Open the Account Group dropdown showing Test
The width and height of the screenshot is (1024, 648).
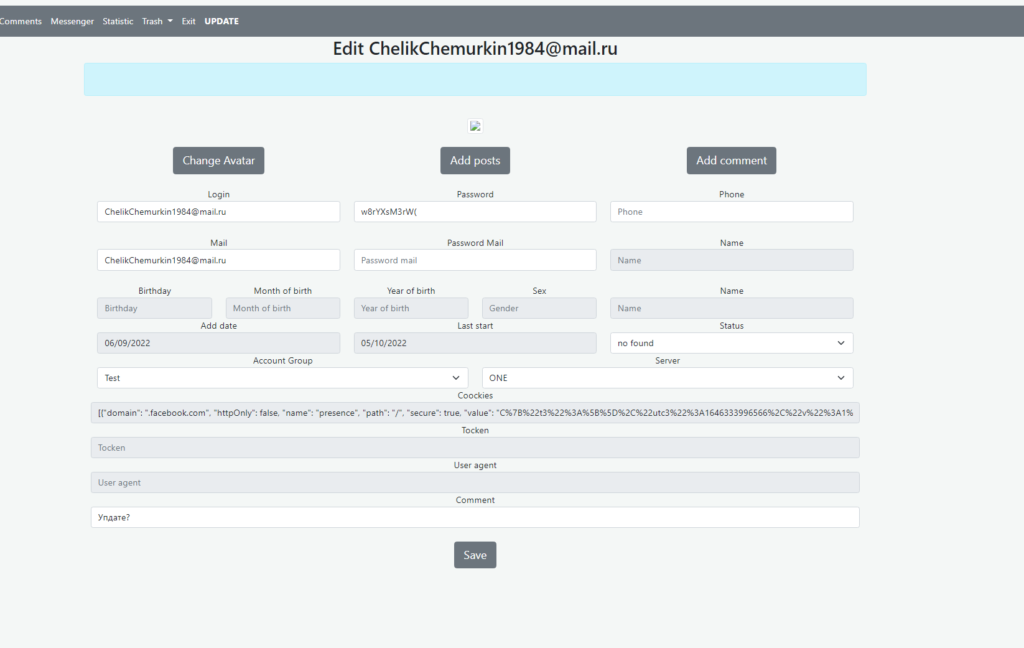(x=282, y=378)
